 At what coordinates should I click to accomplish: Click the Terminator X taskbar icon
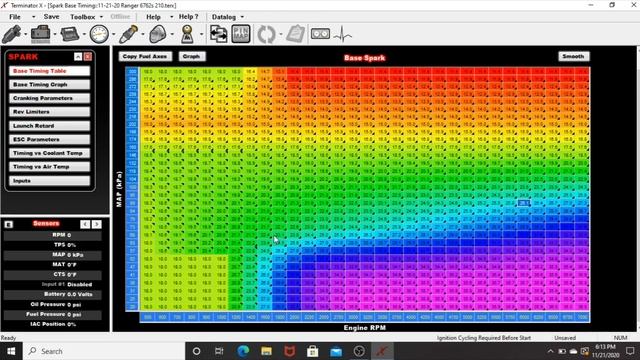[382, 351]
